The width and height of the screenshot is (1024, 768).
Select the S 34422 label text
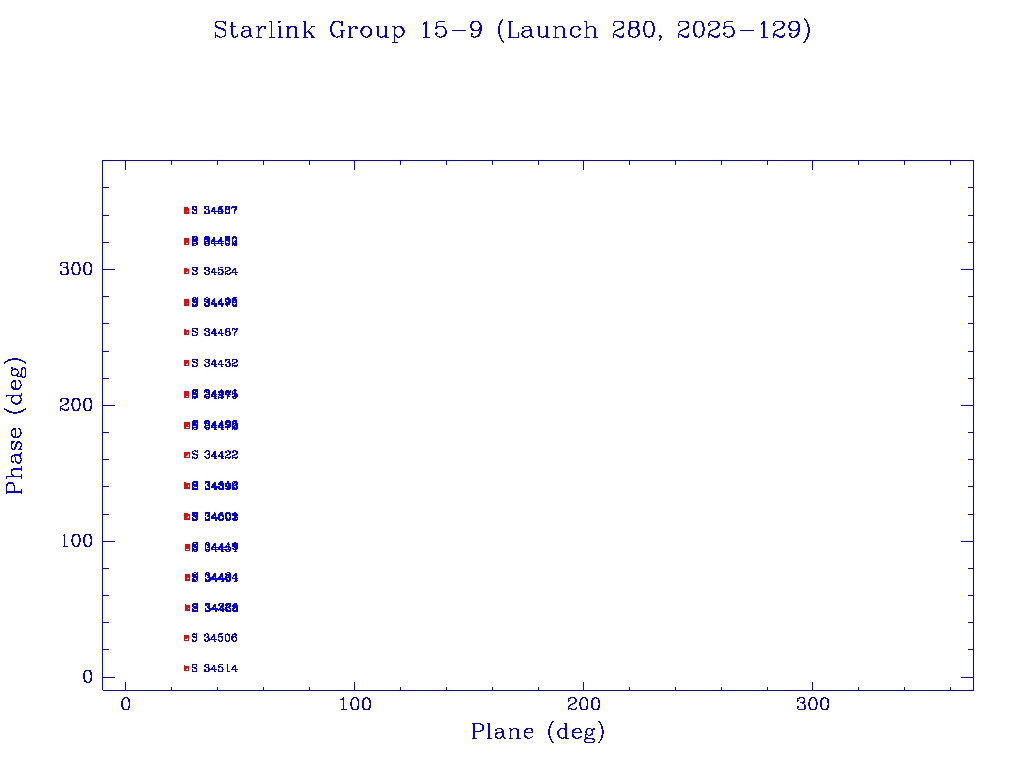click(x=215, y=455)
